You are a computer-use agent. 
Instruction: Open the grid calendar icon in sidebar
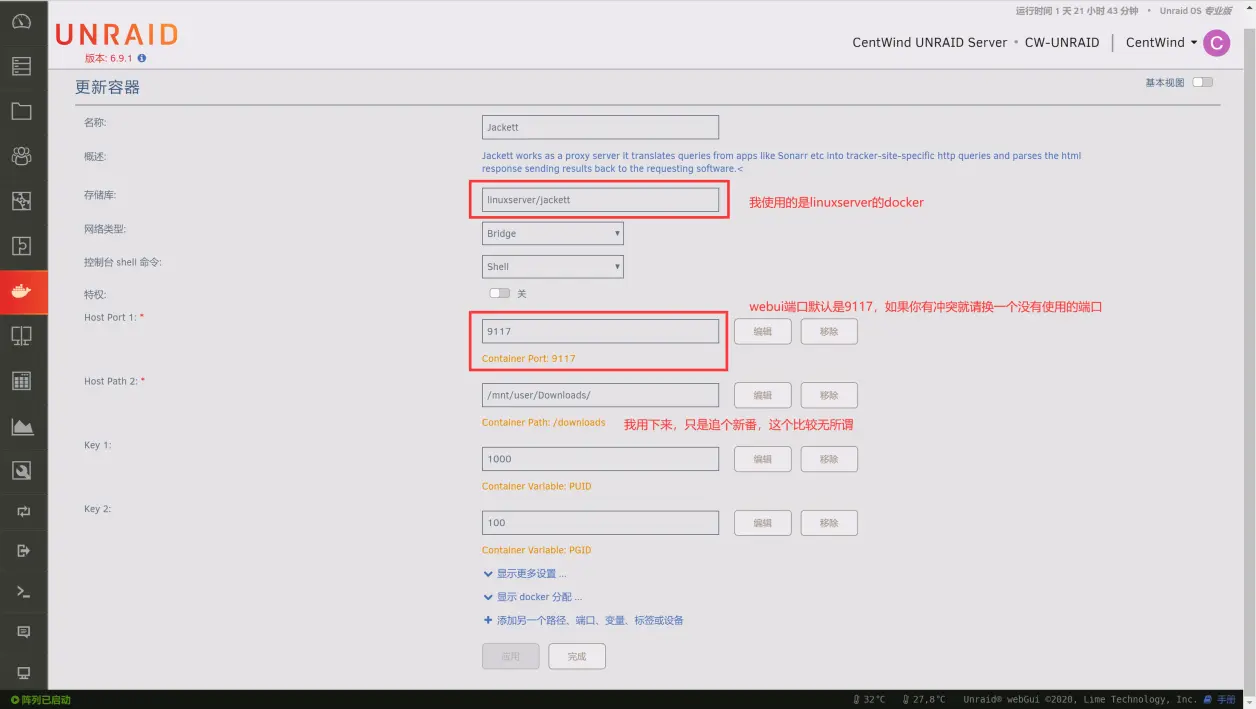pos(22,381)
